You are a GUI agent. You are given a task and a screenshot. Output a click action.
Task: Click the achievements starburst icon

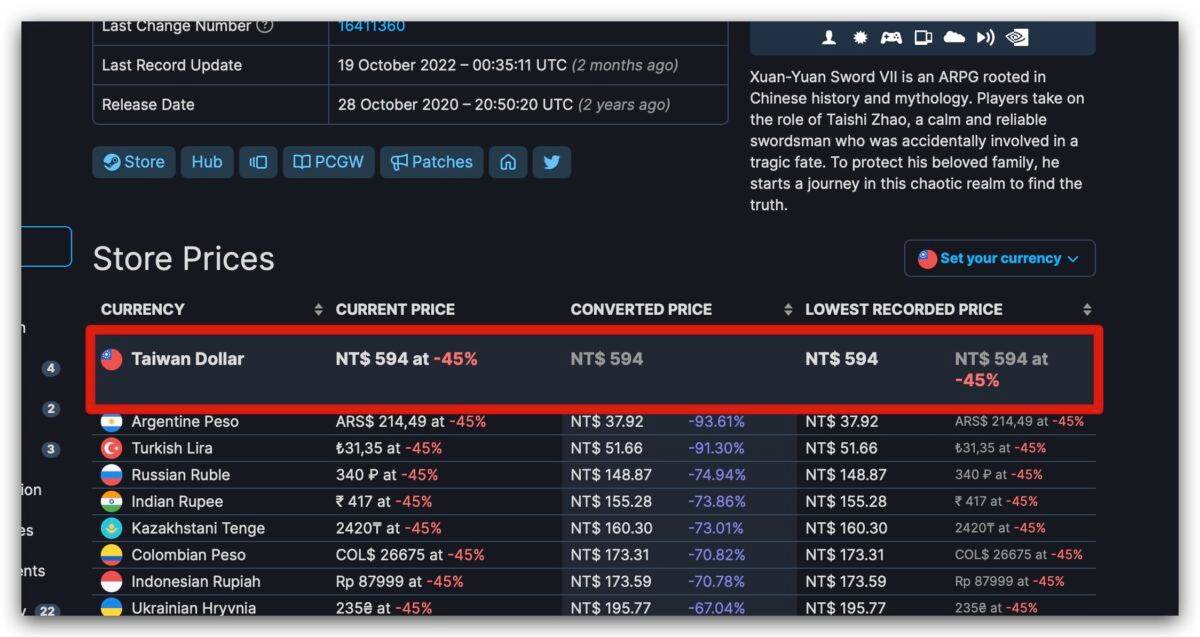[x=860, y=38]
